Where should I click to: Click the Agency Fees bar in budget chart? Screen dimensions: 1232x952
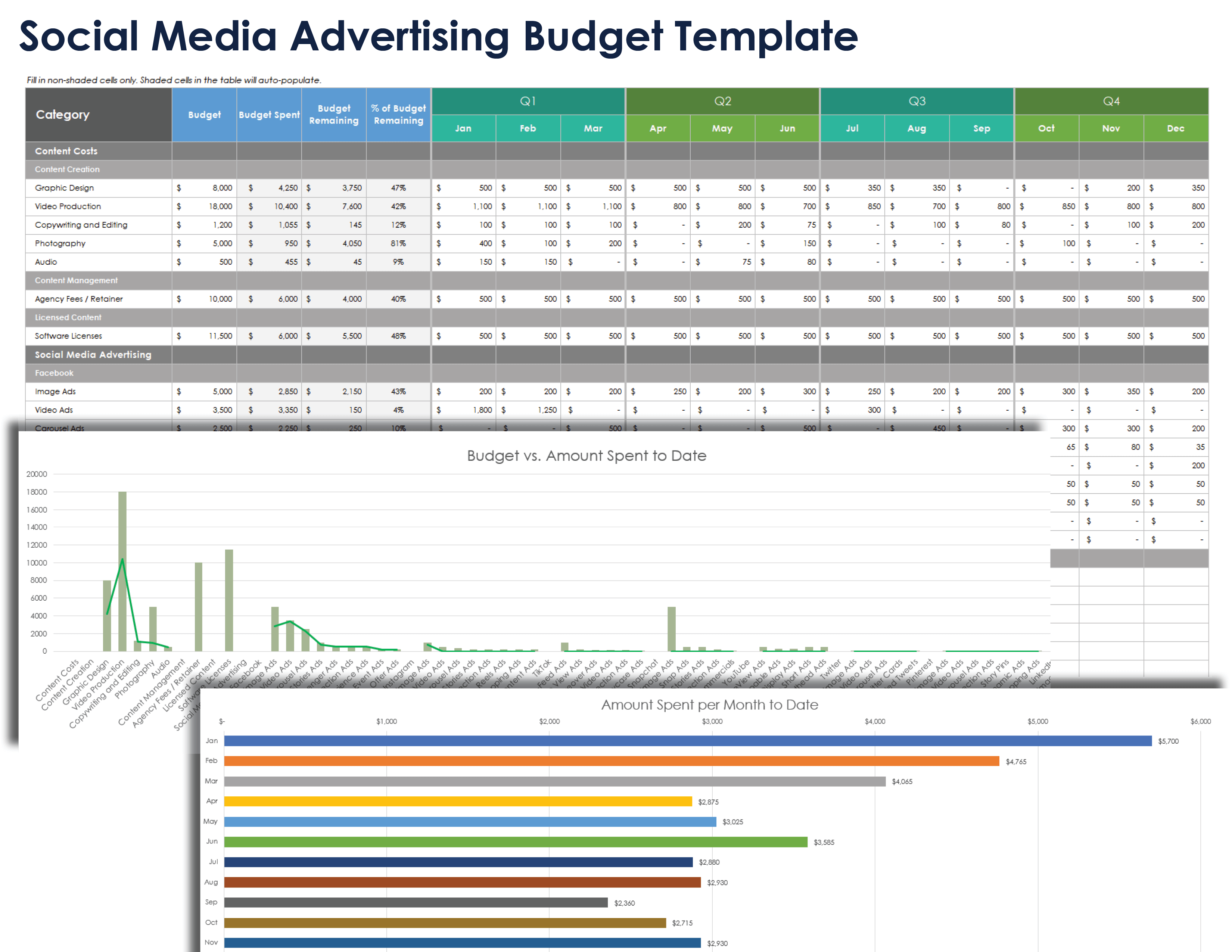point(199,607)
